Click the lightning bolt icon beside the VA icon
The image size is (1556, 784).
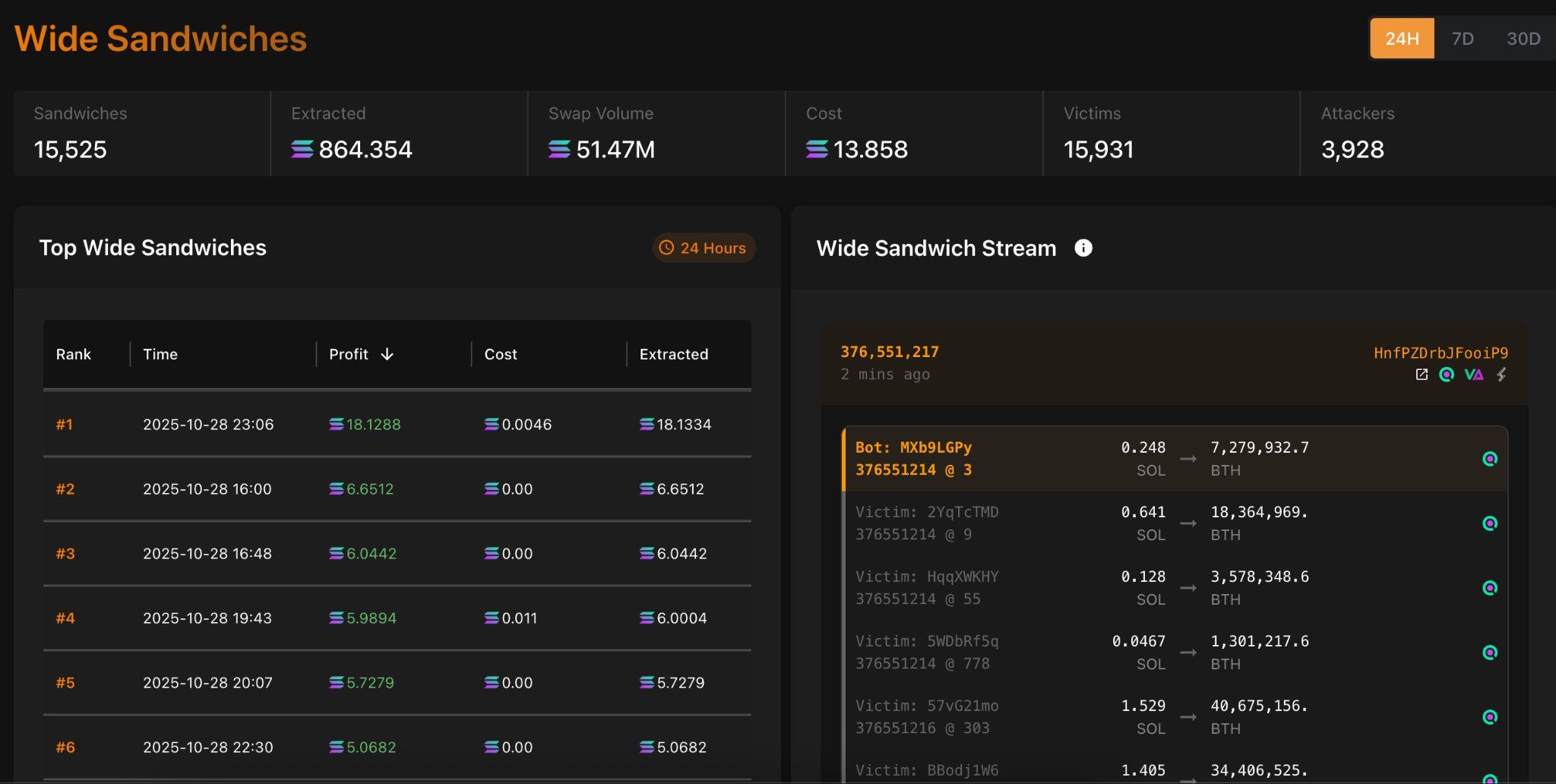click(x=1501, y=375)
